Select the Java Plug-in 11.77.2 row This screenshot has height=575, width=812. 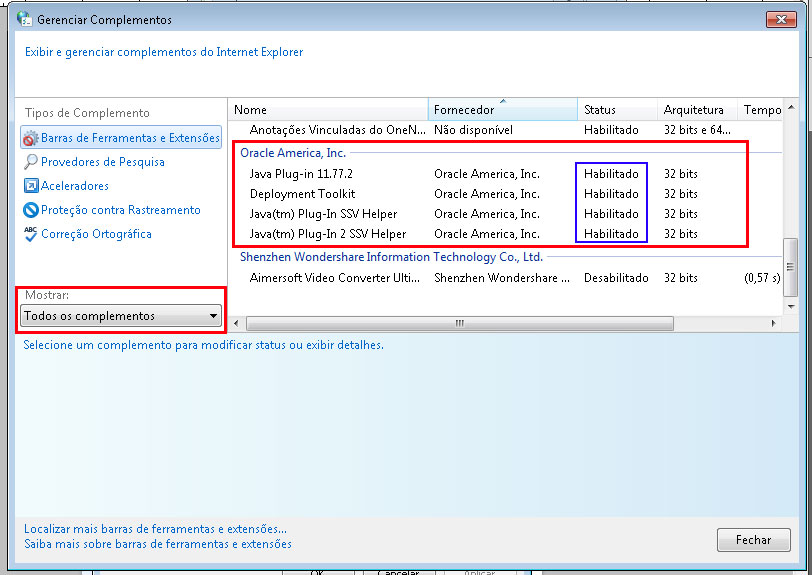(299, 174)
